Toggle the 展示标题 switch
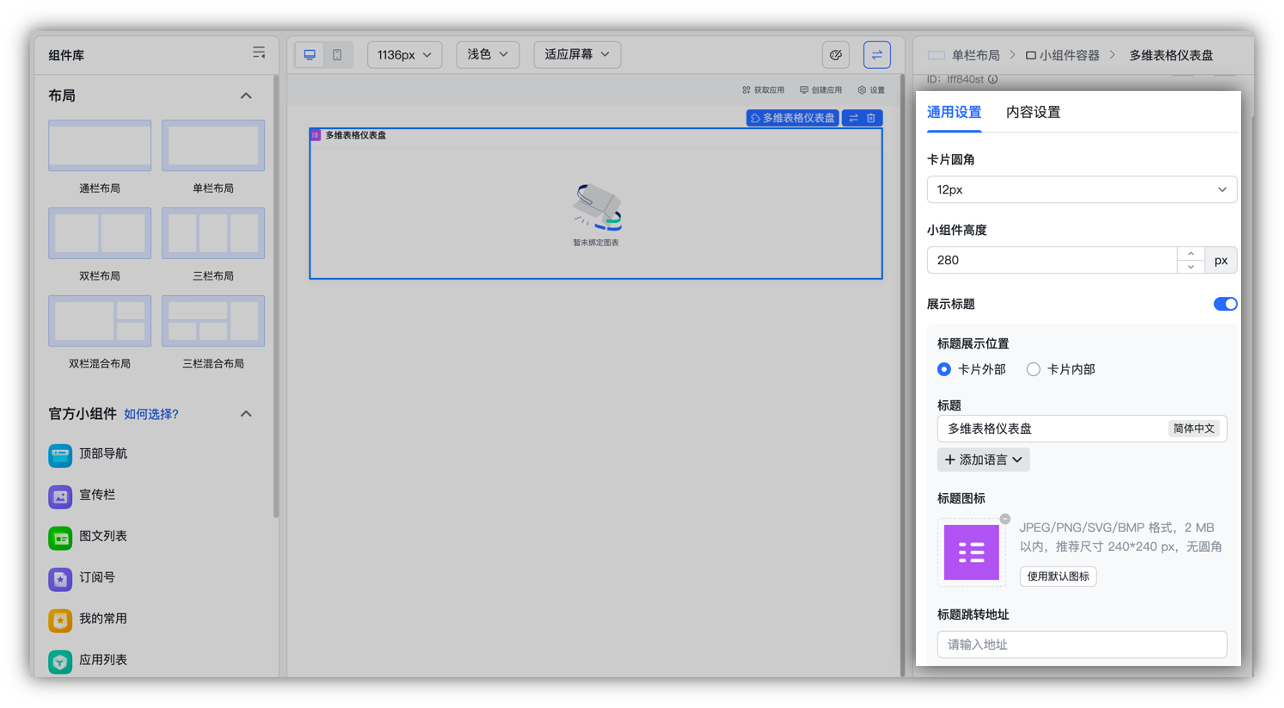Image resolution: width=1284 pixels, height=708 pixels. pos(1225,304)
